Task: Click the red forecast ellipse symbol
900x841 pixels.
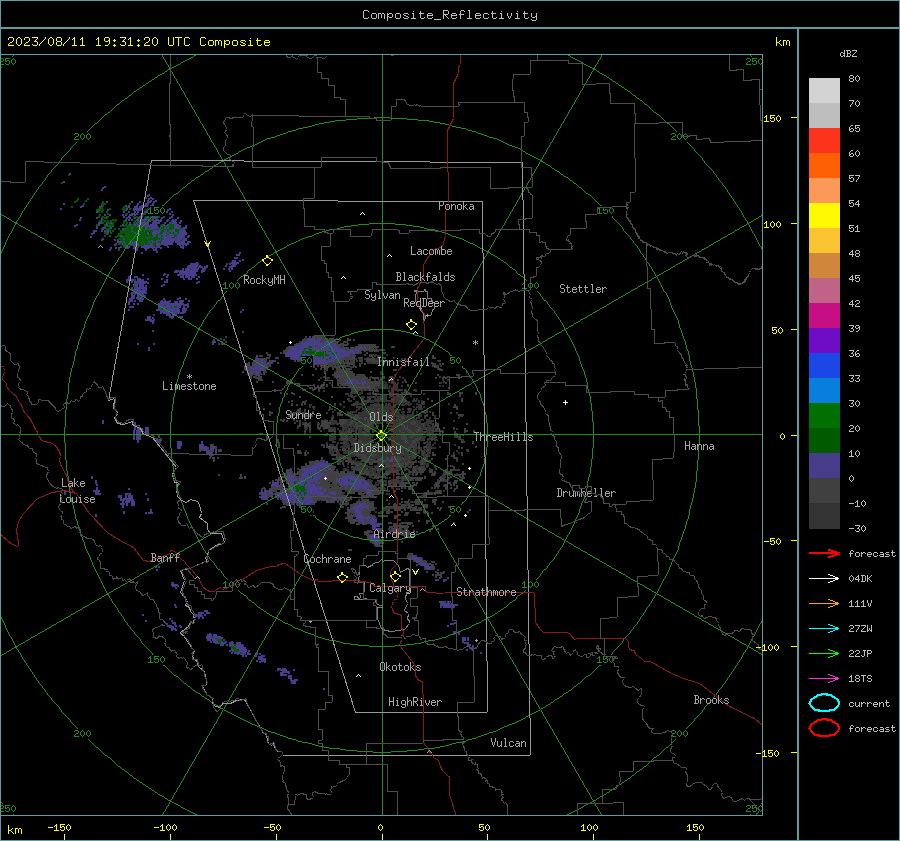Action: coord(824,728)
